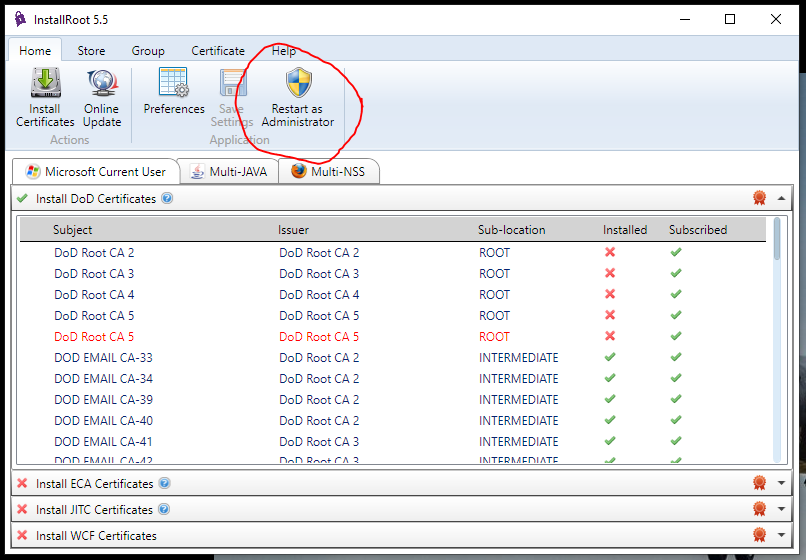
Task: Select DOD EMAIL CA-39 row
Action: (x=393, y=400)
